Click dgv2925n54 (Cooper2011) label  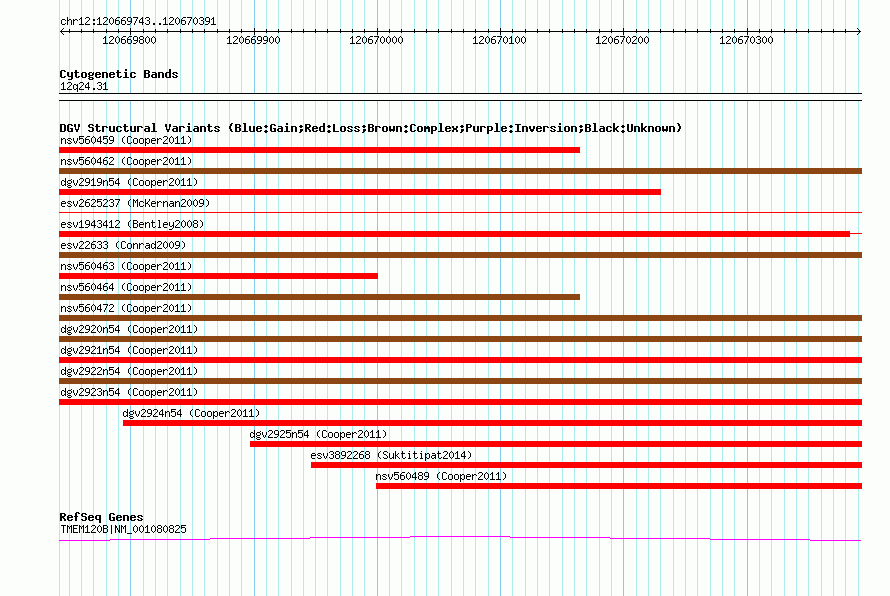click(x=318, y=434)
